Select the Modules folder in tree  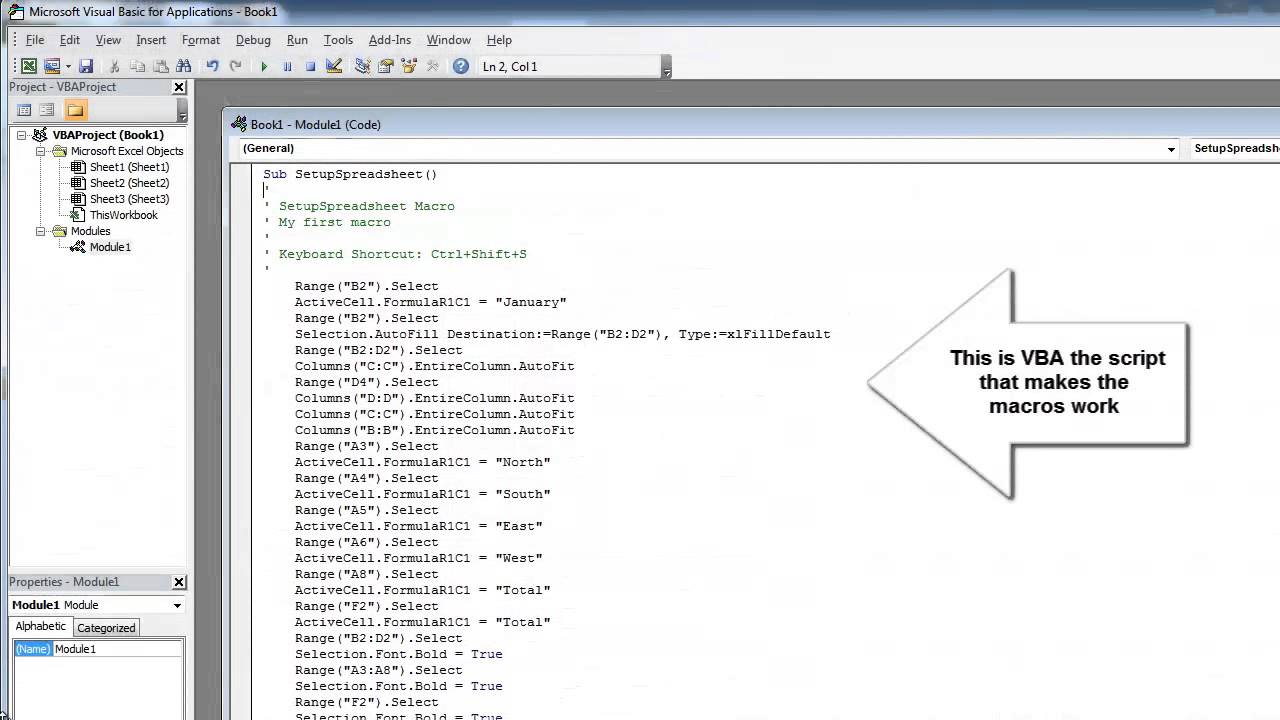pos(90,231)
